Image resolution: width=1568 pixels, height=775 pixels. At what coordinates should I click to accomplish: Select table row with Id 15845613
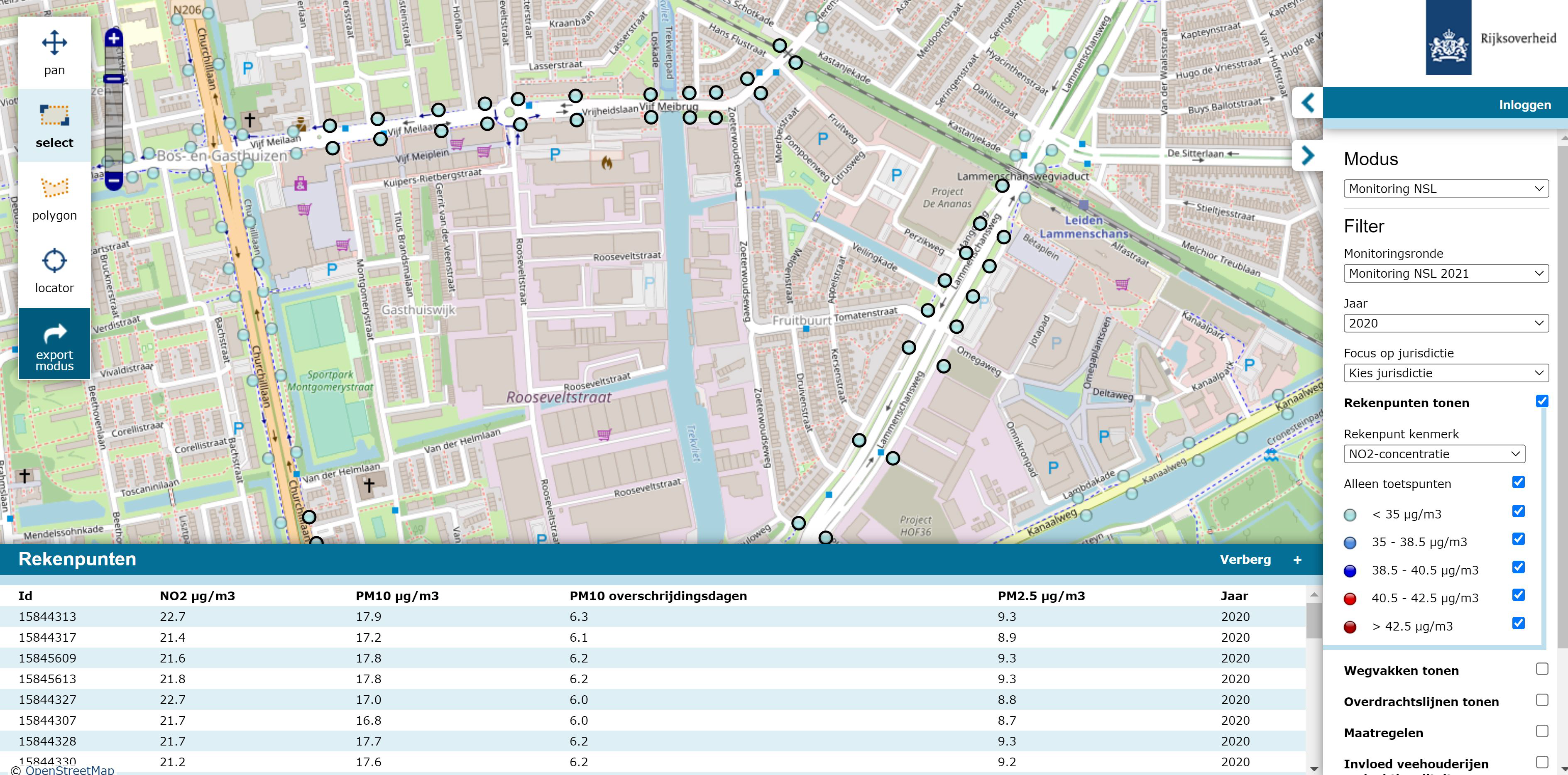pos(653,679)
